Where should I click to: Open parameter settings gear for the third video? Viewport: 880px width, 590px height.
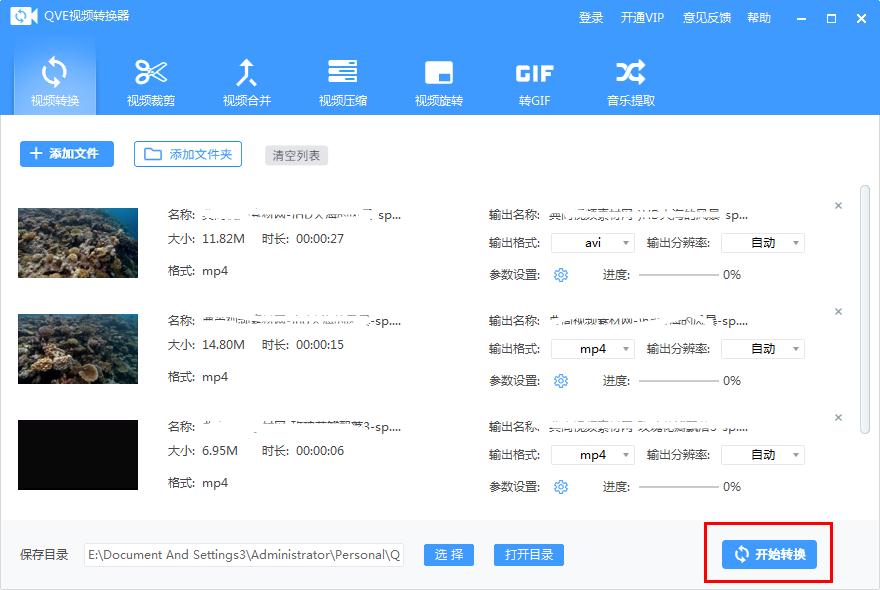pos(561,487)
